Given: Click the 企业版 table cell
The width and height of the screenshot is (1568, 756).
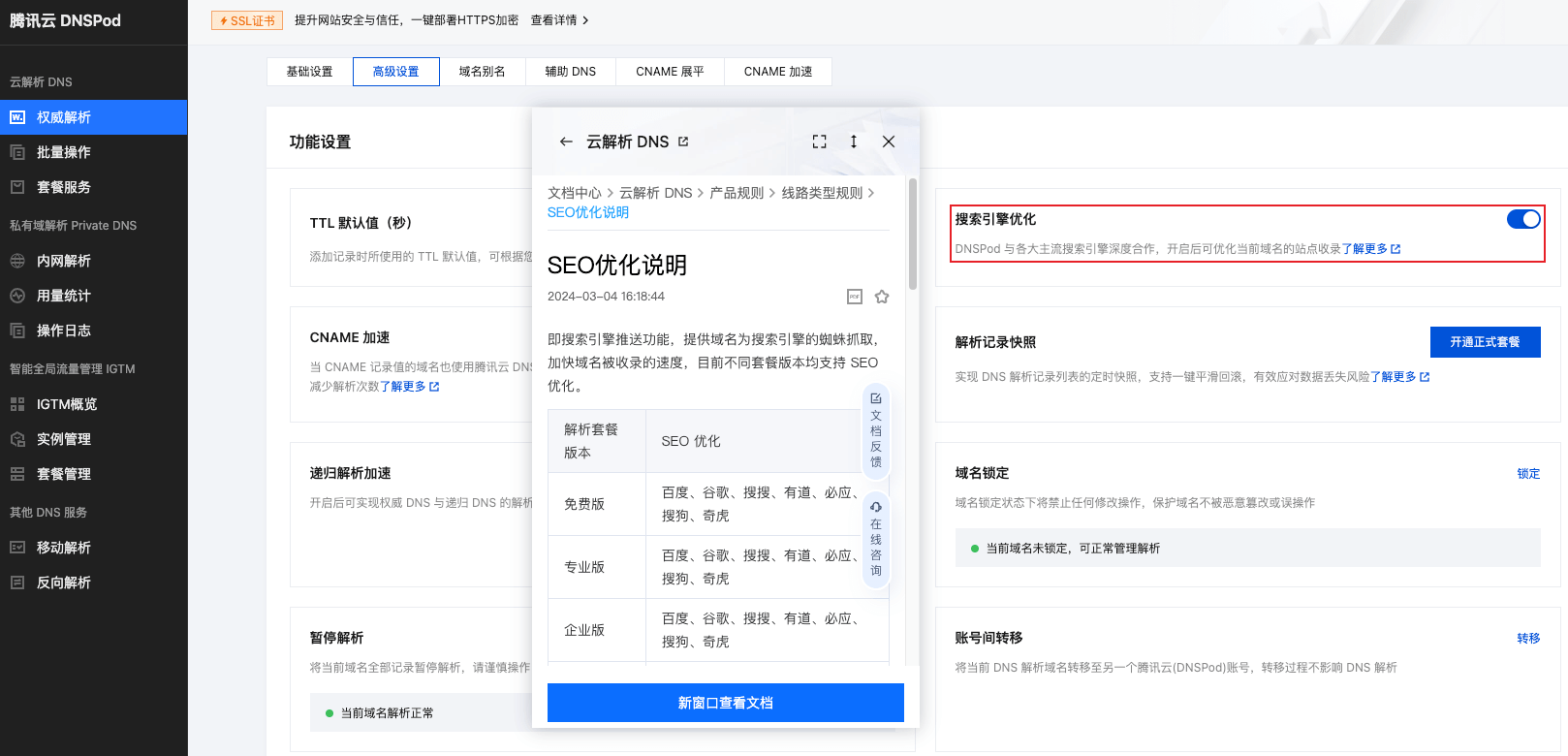Looking at the screenshot, I should [x=597, y=630].
